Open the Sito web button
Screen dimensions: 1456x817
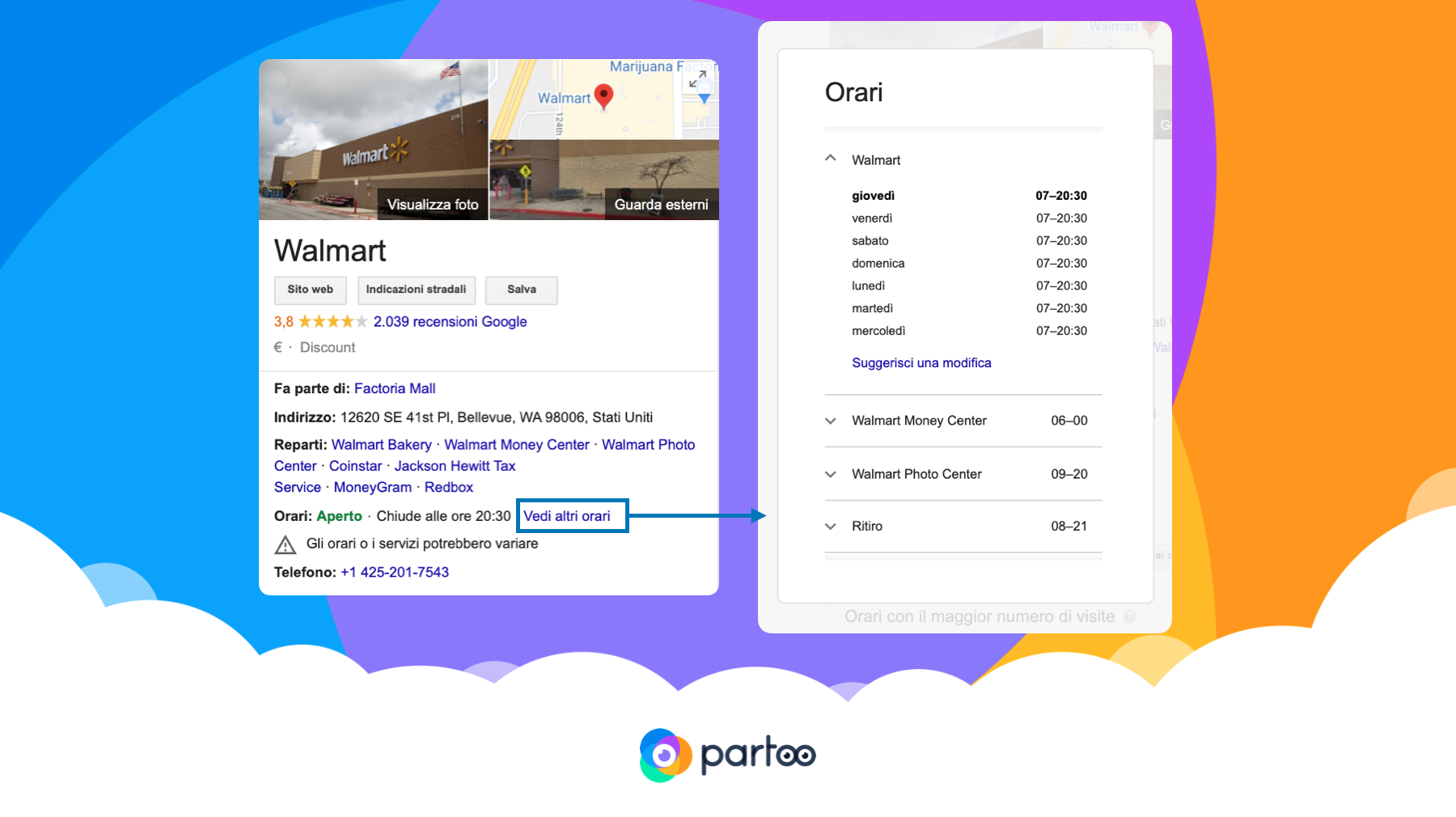click(x=310, y=290)
